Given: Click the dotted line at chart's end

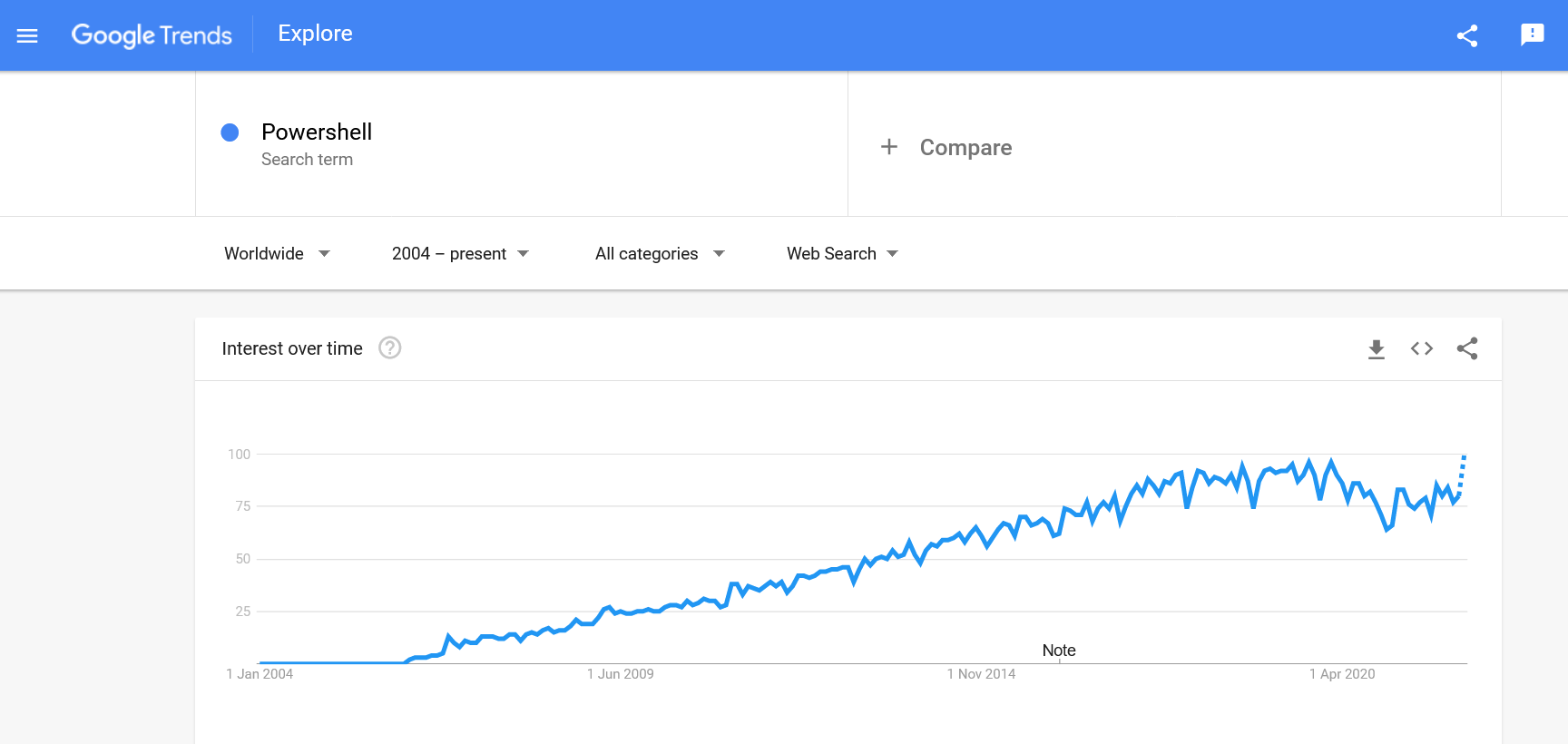Looking at the screenshot, I should (1461, 475).
